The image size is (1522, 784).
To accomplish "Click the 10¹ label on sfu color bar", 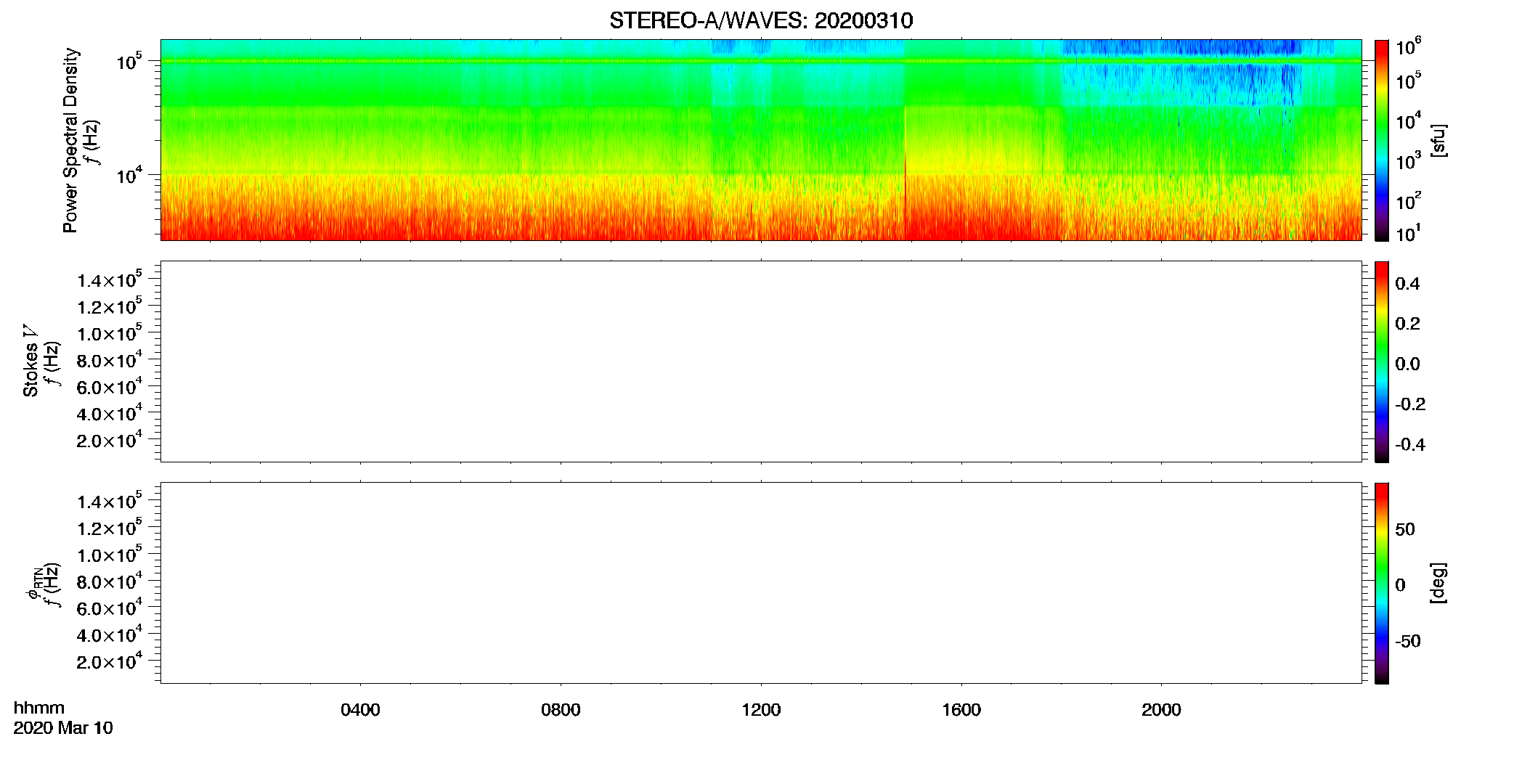I will click(x=1409, y=234).
